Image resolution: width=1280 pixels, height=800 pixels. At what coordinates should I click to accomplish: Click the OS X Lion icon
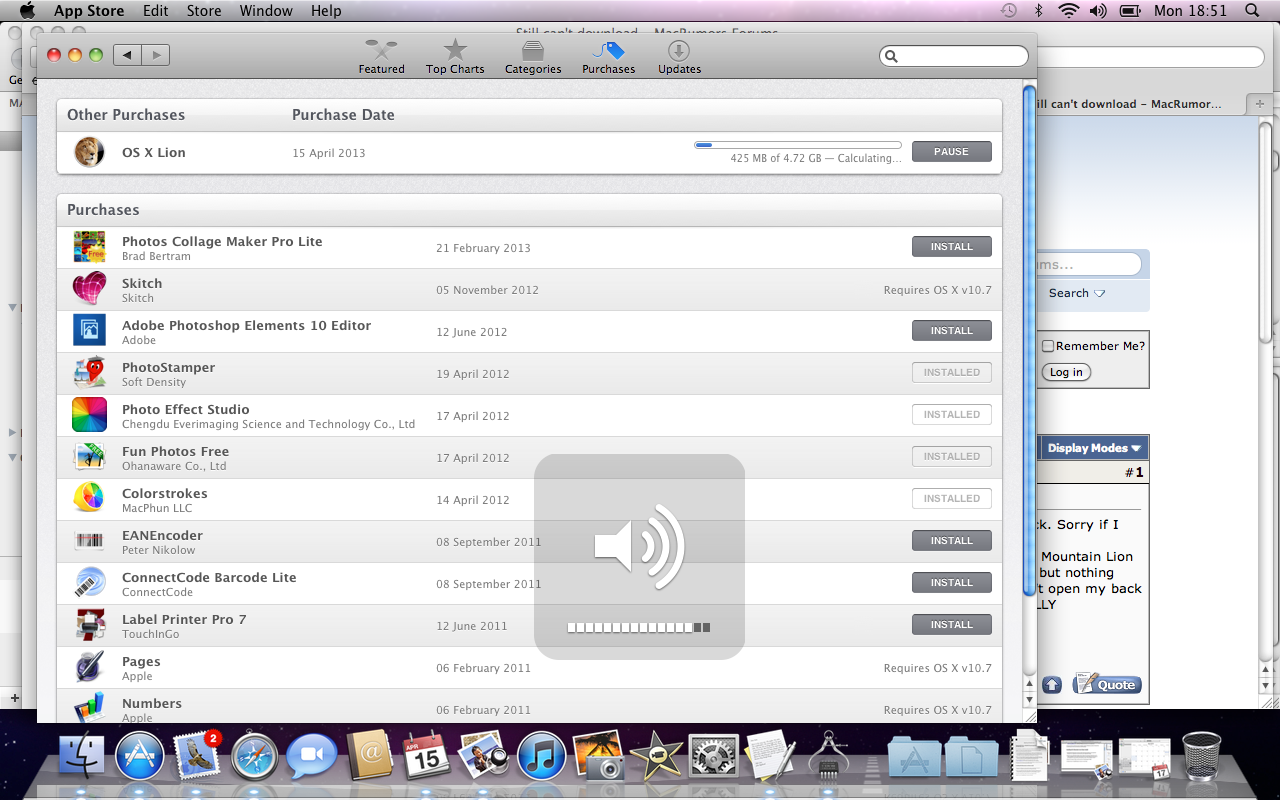[x=89, y=152]
